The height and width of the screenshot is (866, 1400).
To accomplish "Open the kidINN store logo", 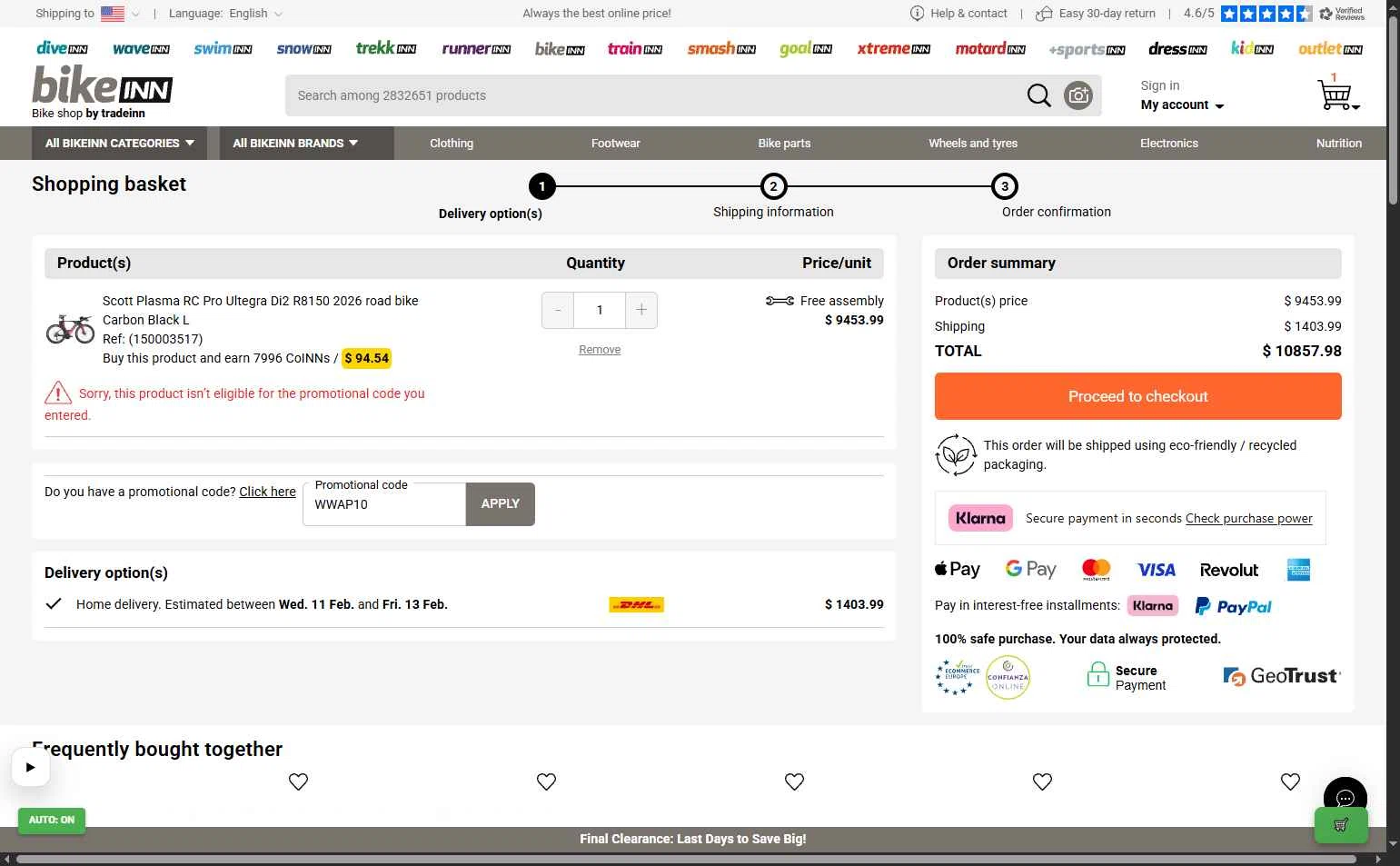I will pos(1252,48).
